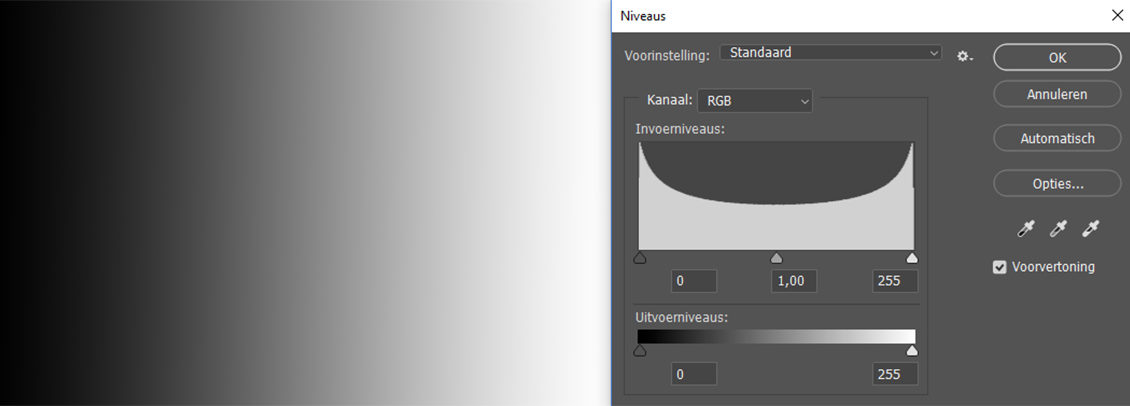Click the output white slider handle
The width and height of the screenshot is (1130, 406).
(911, 351)
